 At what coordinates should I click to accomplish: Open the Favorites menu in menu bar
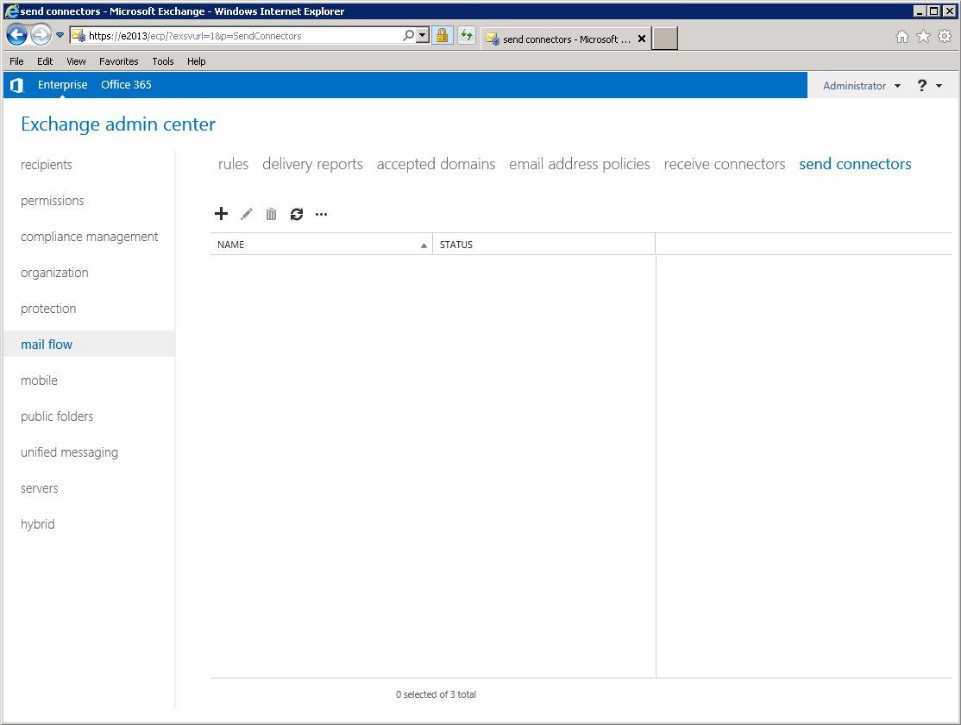coord(119,61)
